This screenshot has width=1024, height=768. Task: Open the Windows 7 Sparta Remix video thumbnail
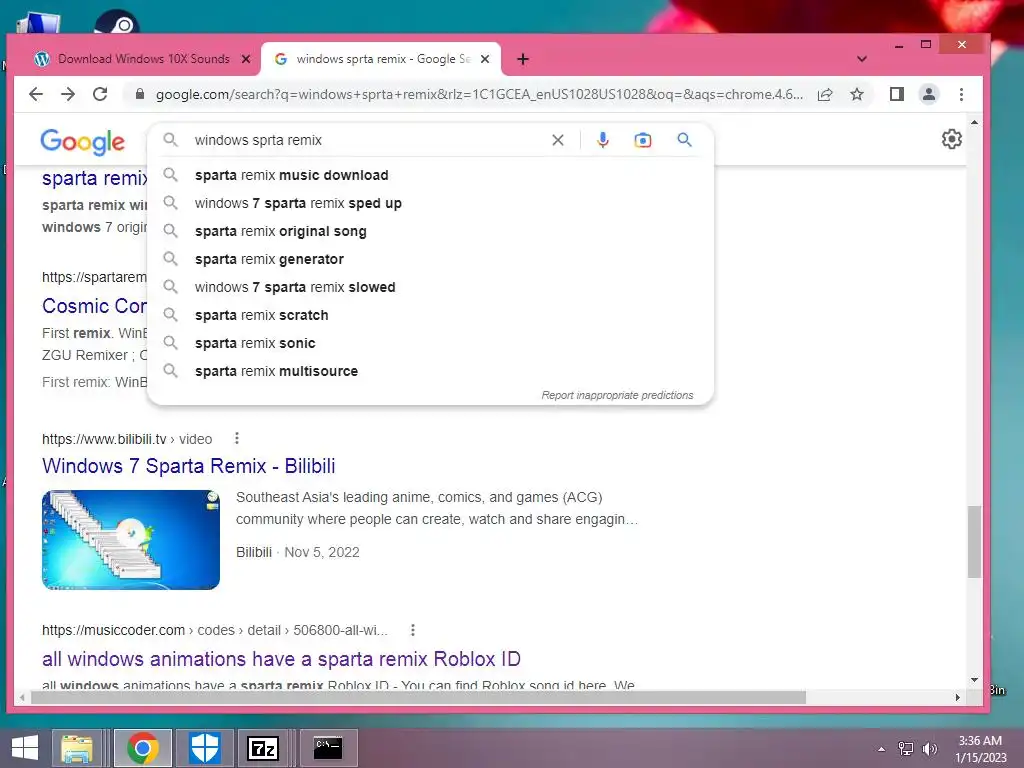click(x=131, y=540)
